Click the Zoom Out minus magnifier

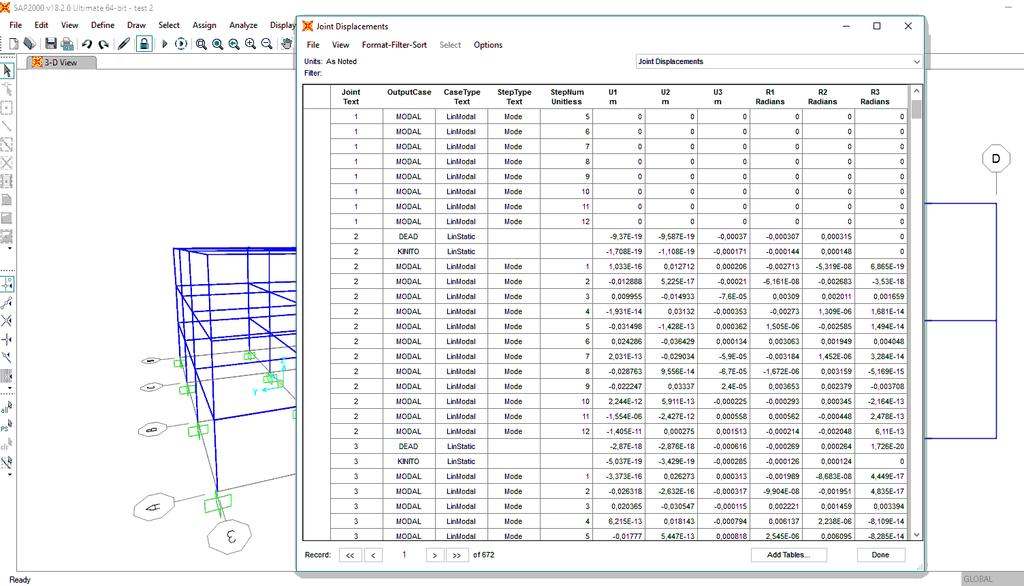[x=266, y=44]
